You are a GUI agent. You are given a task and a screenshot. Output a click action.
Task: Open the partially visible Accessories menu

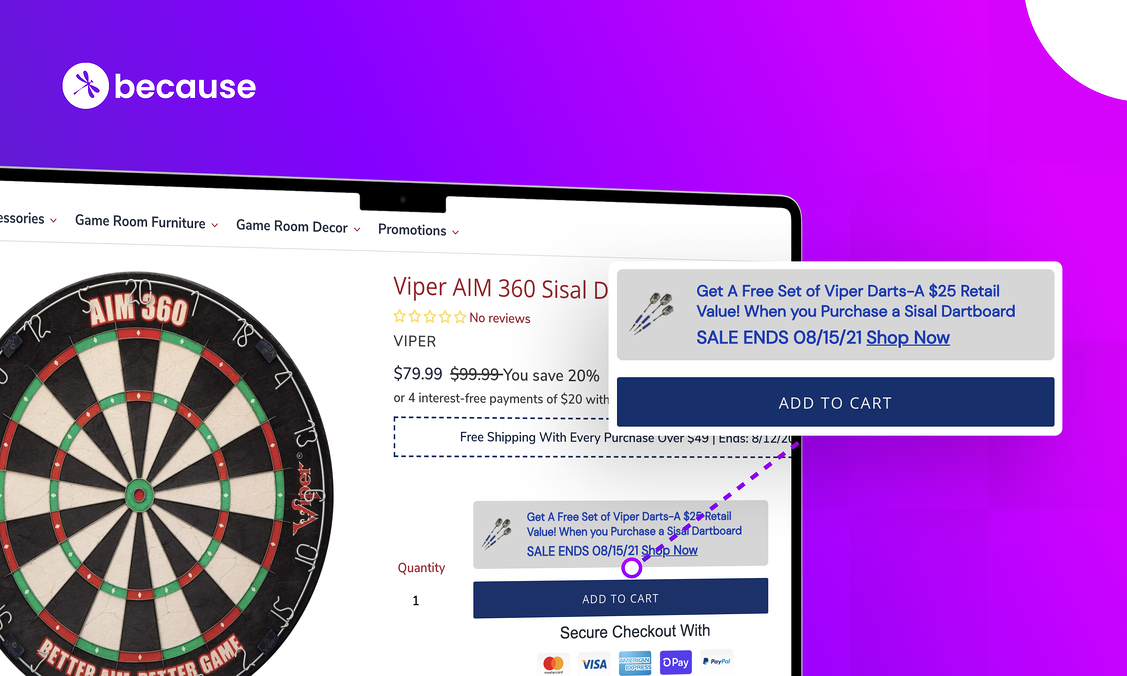click(28, 218)
